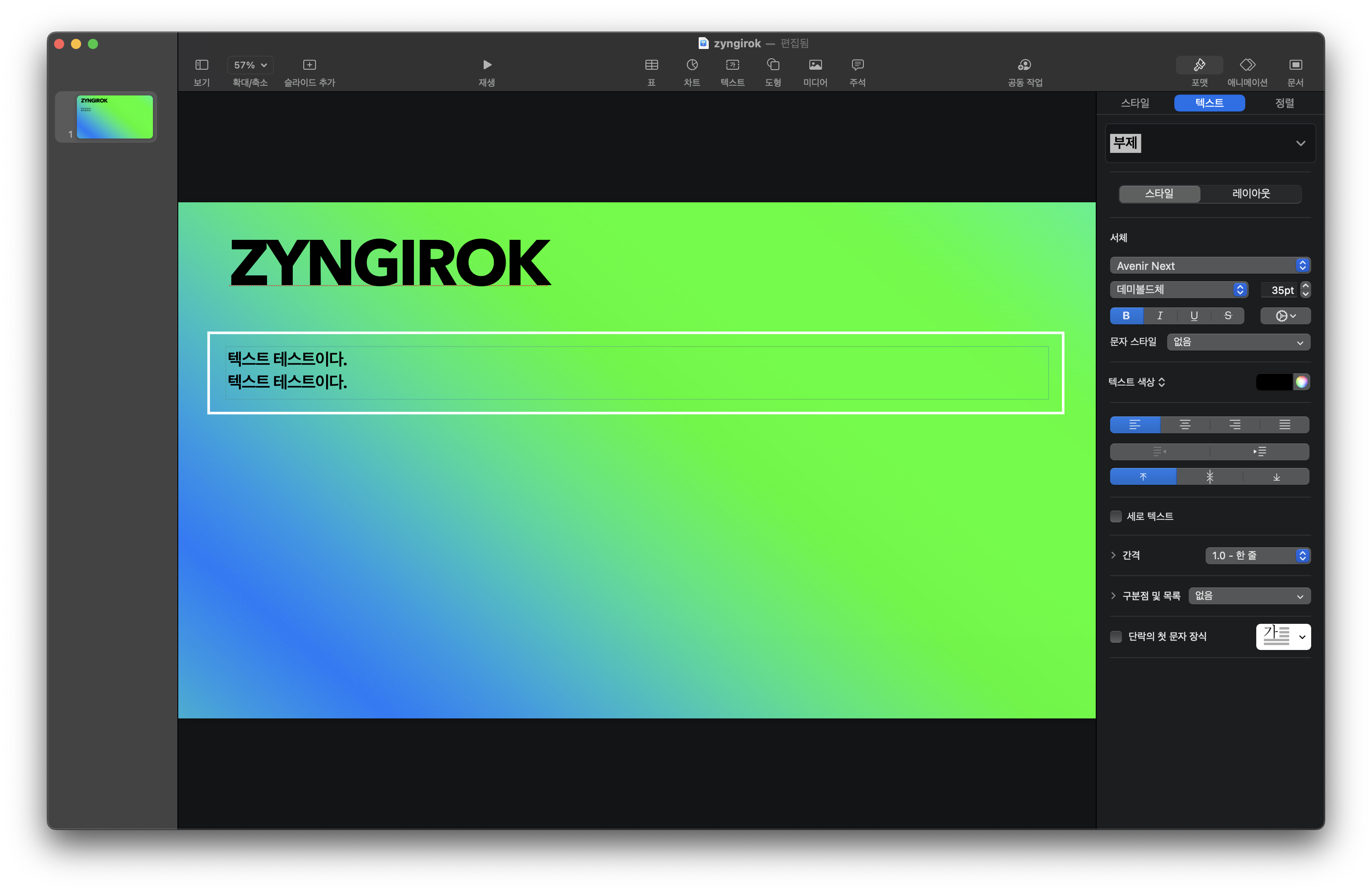
Task: Click the Collaborate toolbar icon
Action: coord(1024,65)
